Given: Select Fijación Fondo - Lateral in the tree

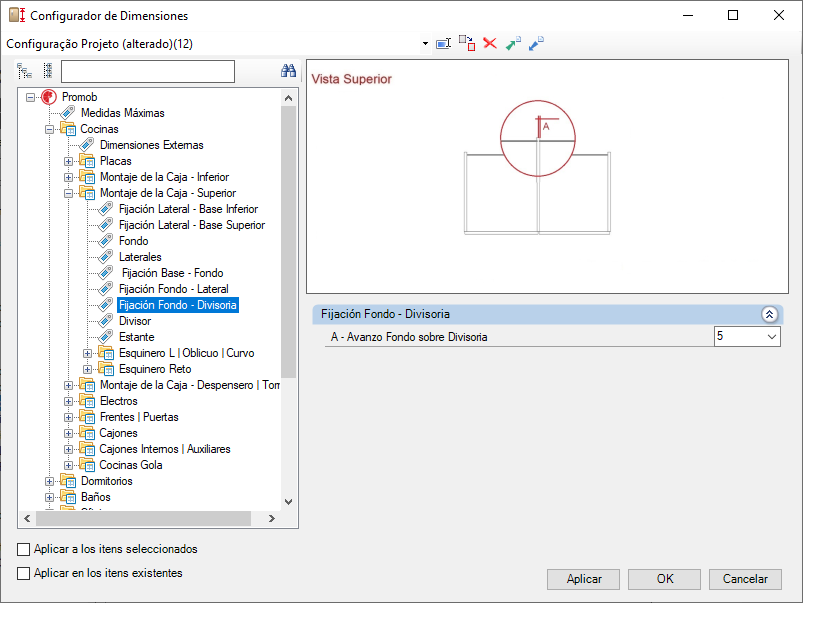Looking at the screenshot, I should click(173, 289).
